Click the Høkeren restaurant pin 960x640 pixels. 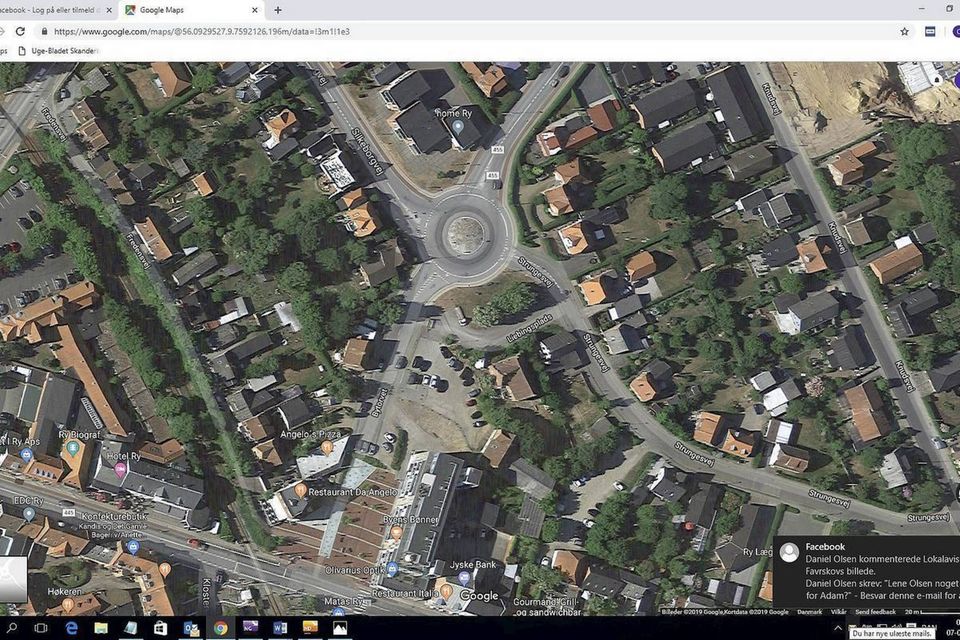tap(68, 604)
